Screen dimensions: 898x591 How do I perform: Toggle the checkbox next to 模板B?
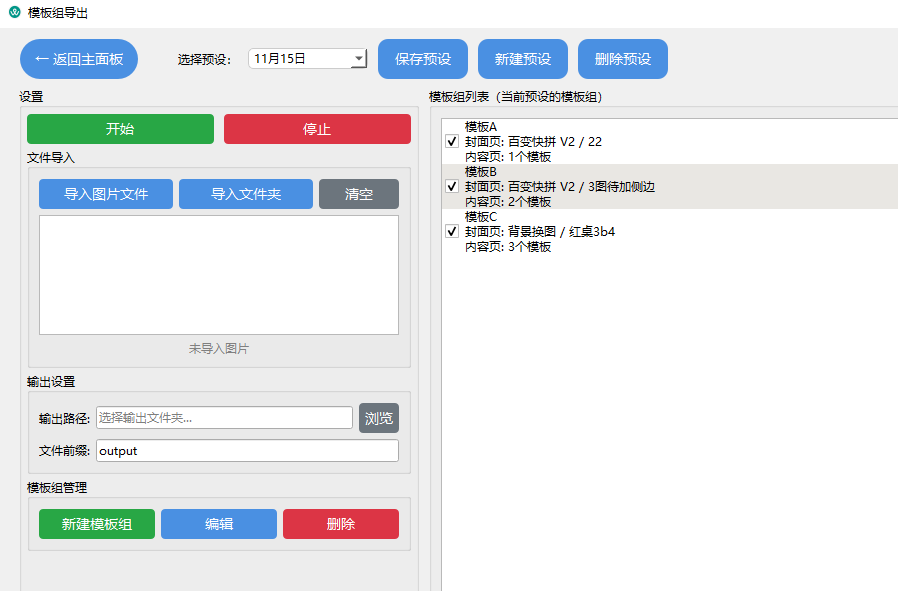(x=450, y=186)
